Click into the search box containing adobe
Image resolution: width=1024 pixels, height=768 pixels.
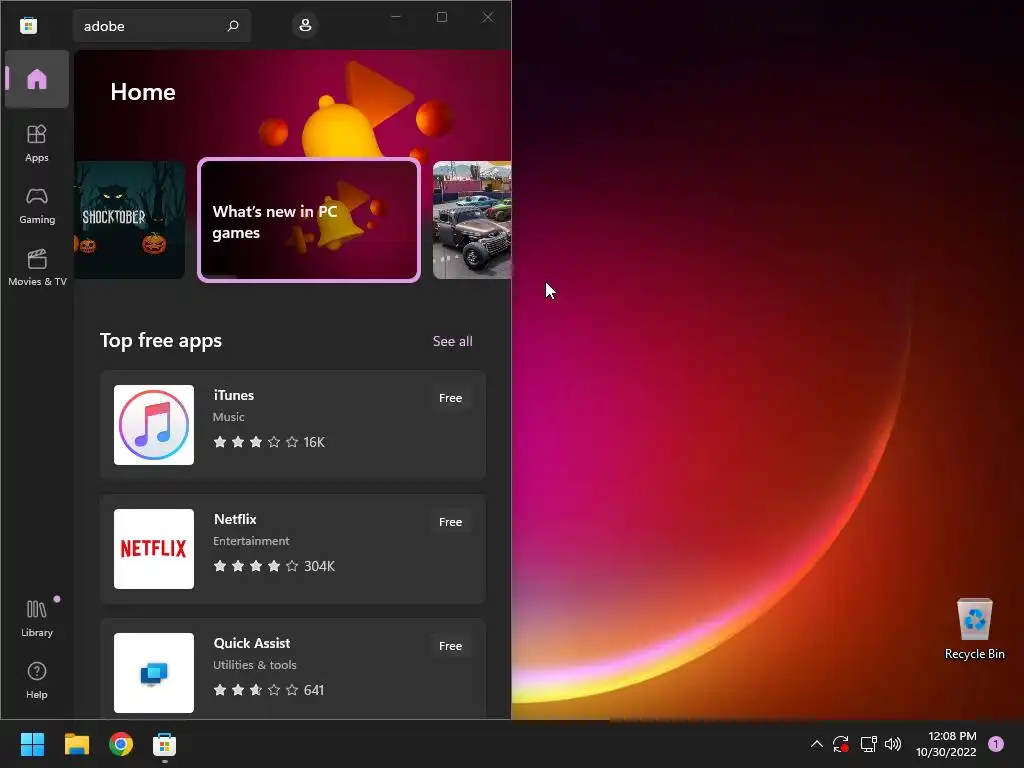point(161,26)
